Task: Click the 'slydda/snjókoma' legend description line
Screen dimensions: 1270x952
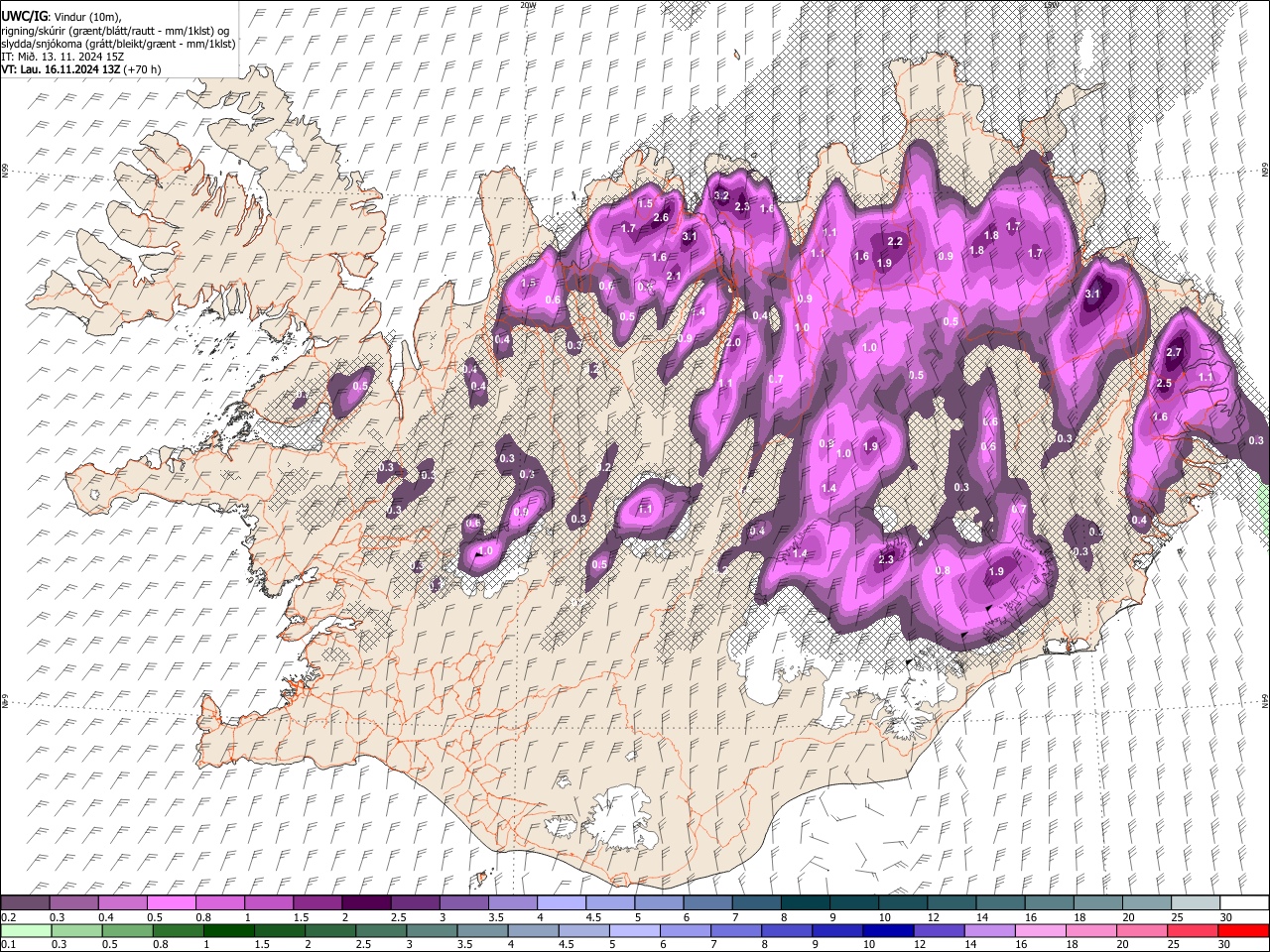Action: point(119,44)
